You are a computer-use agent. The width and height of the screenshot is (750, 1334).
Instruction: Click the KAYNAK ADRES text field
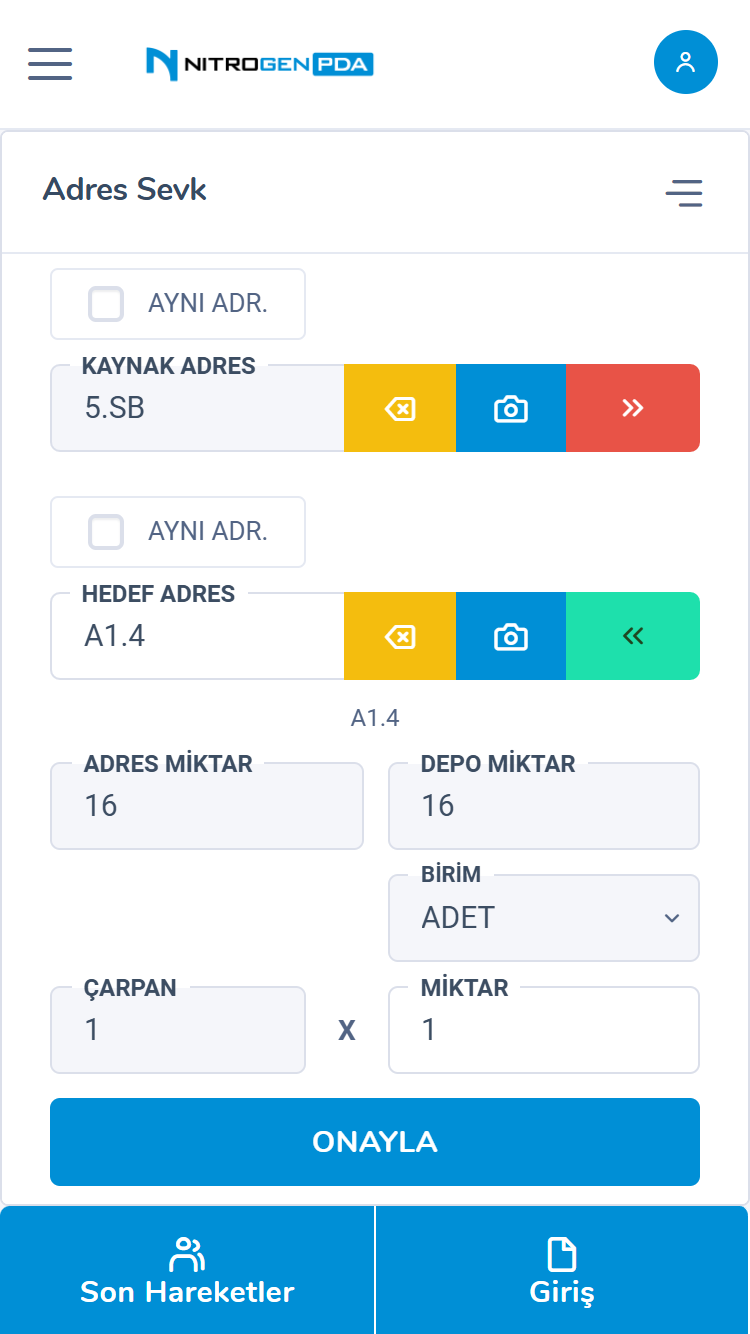point(196,408)
